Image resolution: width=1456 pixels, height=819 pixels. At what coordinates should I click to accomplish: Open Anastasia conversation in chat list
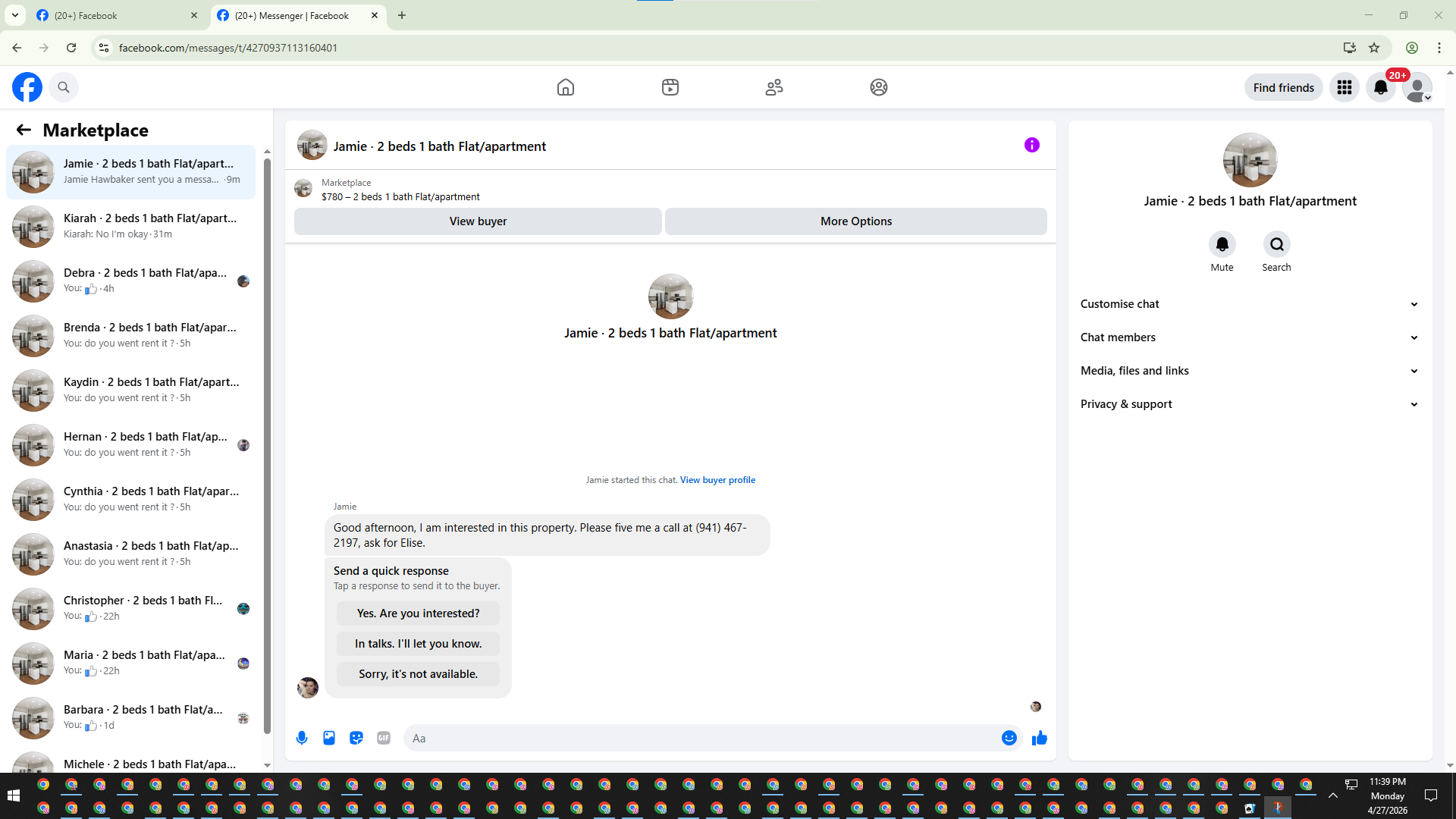point(131,554)
